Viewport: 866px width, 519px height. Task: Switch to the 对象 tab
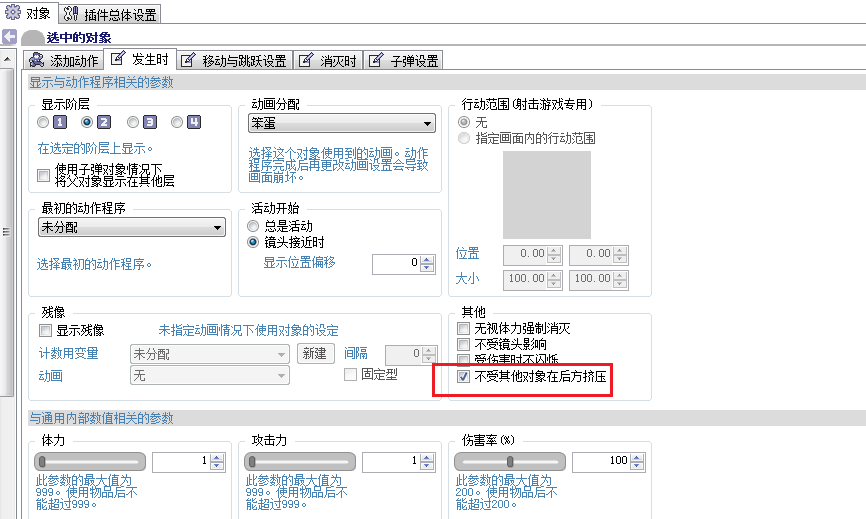[28, 13]
